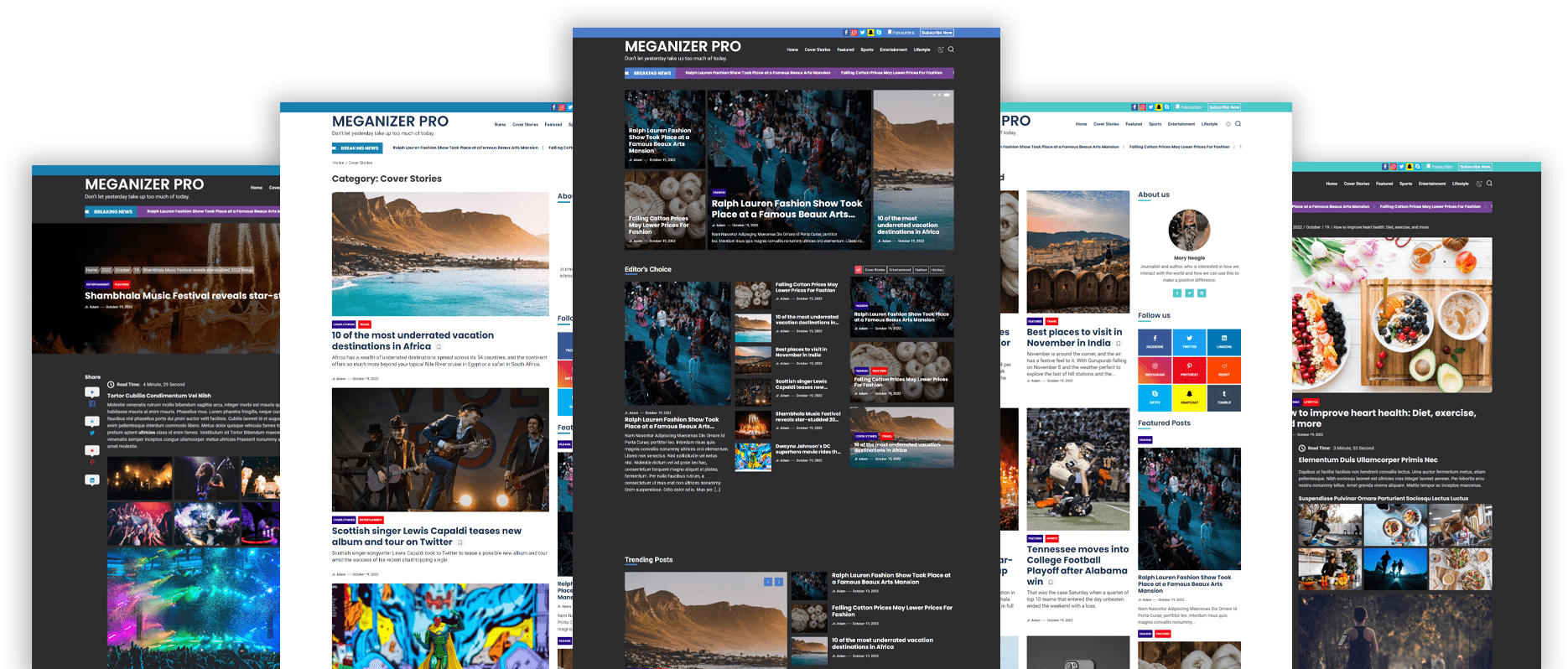Select Fashion tab in Editor's Choice filter
1568x669 pixels.
click(921, 270)
